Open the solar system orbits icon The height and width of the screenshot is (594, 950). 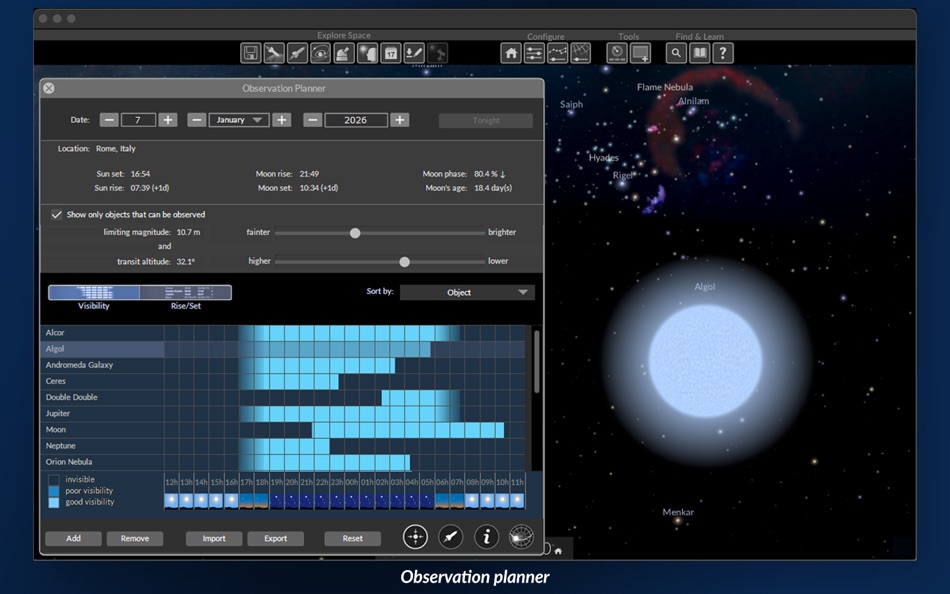[x=321, y=53]
